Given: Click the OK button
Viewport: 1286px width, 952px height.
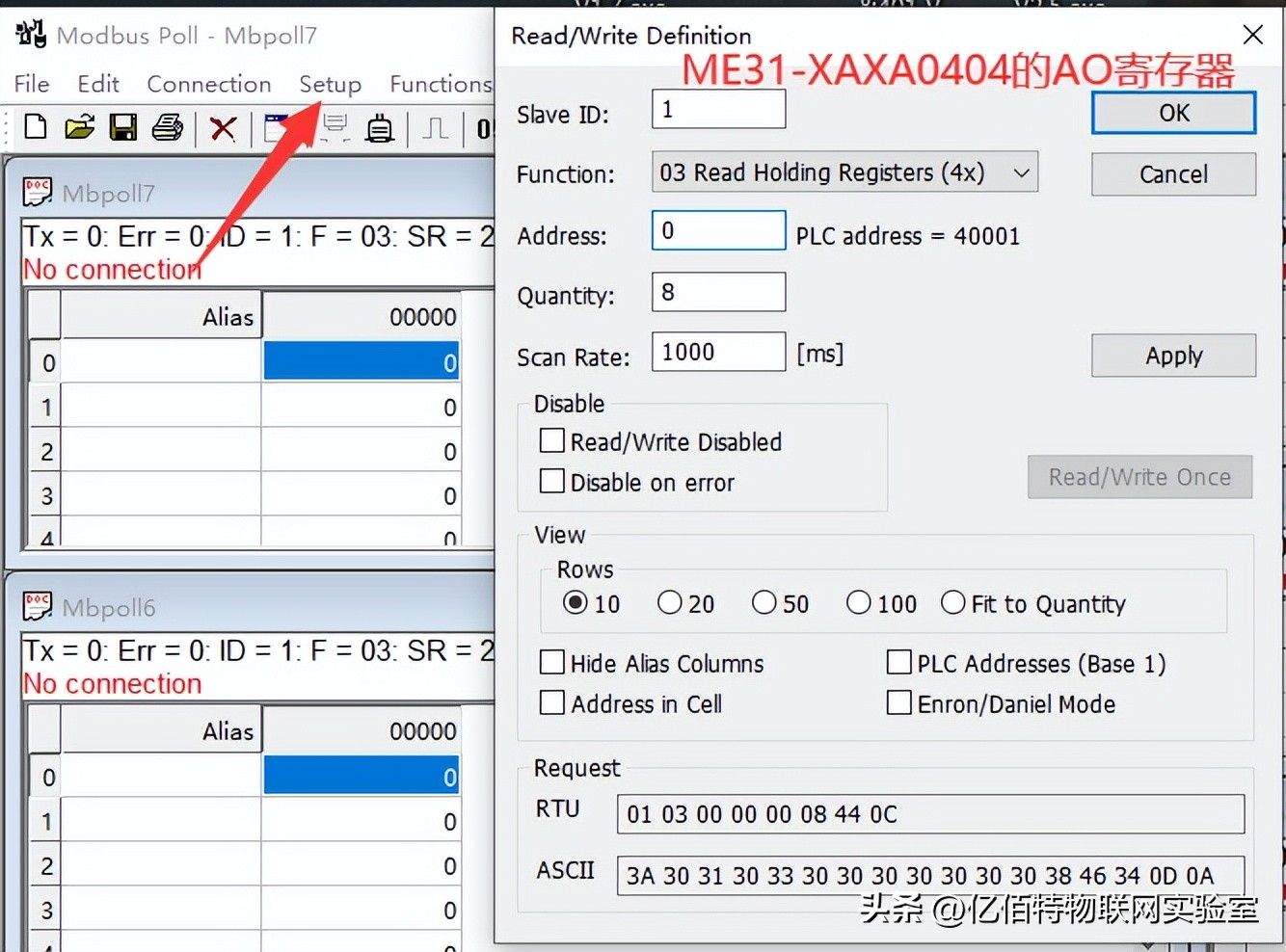Looking at the screenshot, I should (x=1173, y=113).
